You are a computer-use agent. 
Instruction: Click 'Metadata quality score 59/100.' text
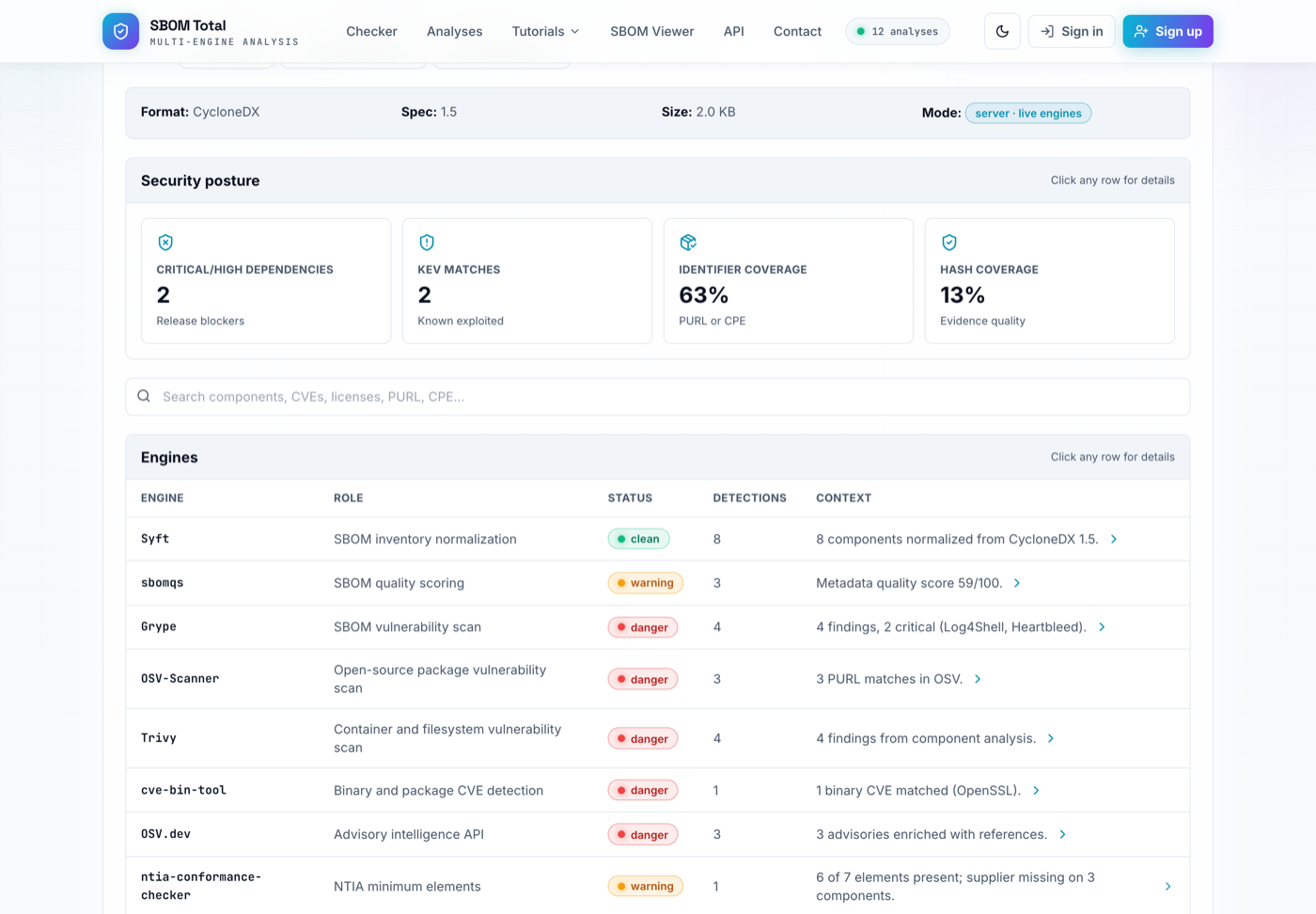click(909, 583)
